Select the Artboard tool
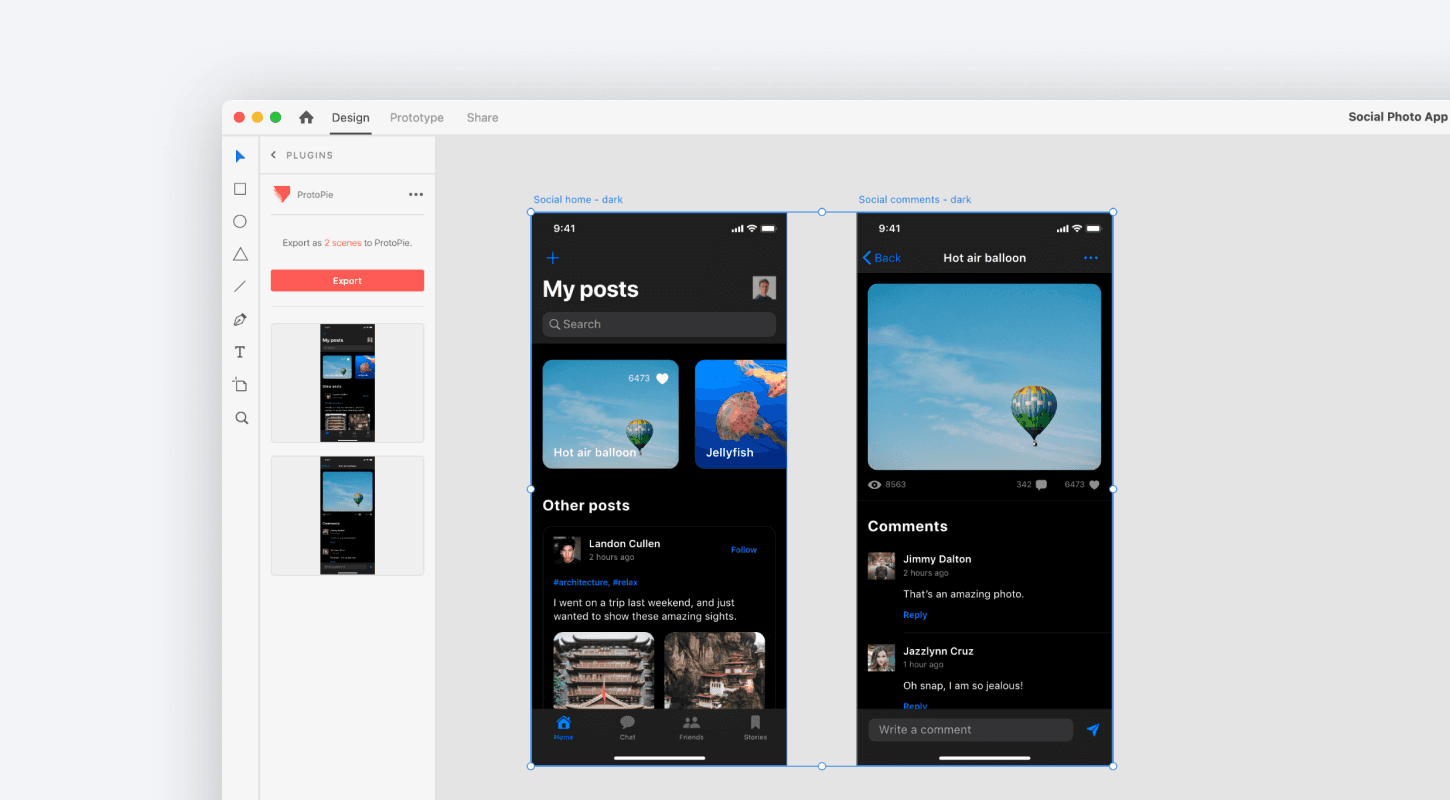 click(240, 384)
